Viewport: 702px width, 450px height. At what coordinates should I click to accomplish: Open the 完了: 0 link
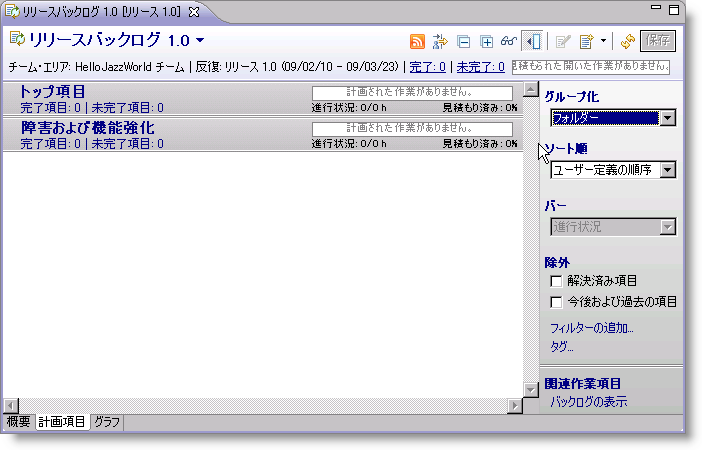[x=428, y=67]
